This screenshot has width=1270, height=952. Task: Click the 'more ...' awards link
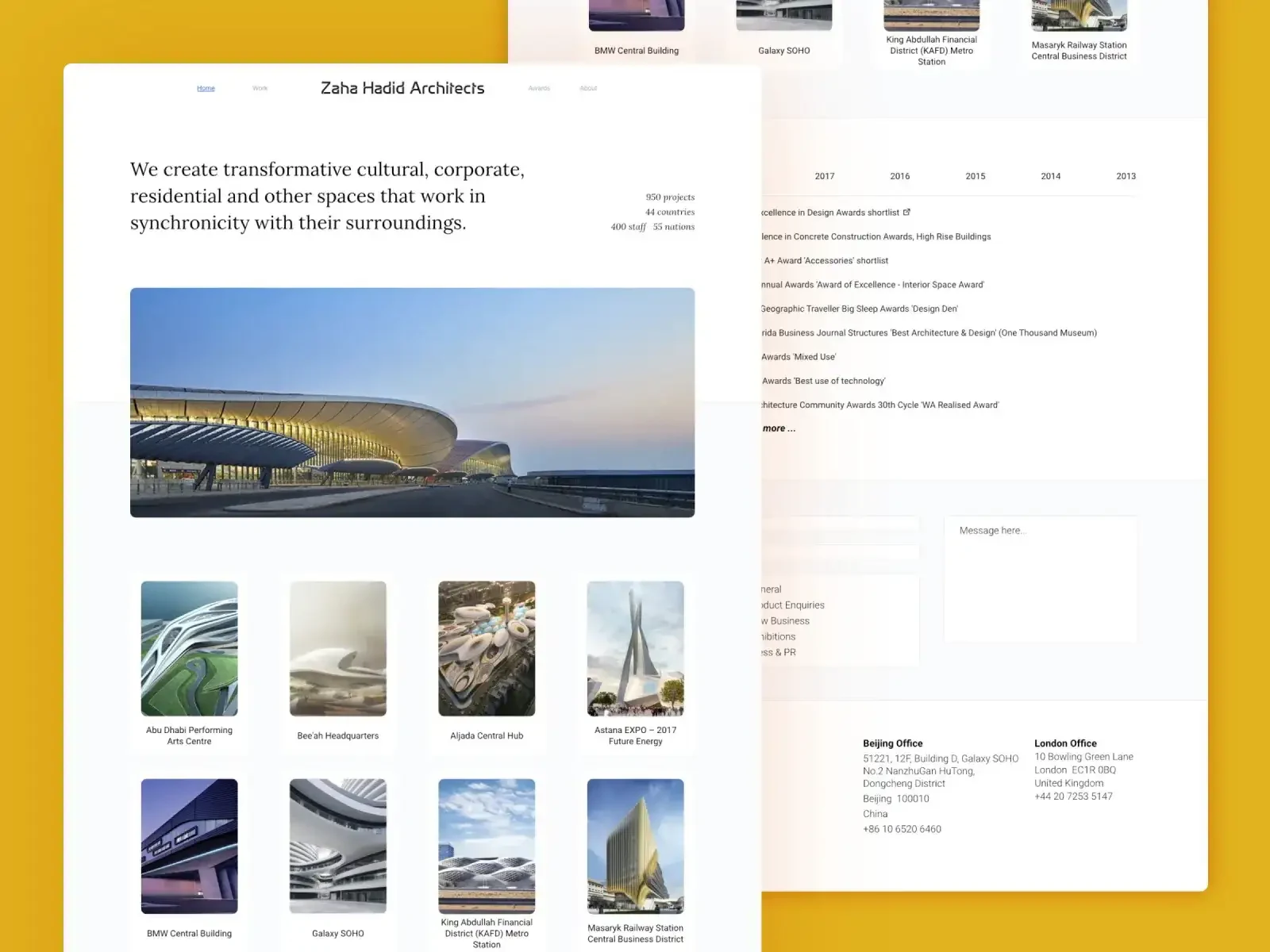pyautogui.click(x=779, y=428)
